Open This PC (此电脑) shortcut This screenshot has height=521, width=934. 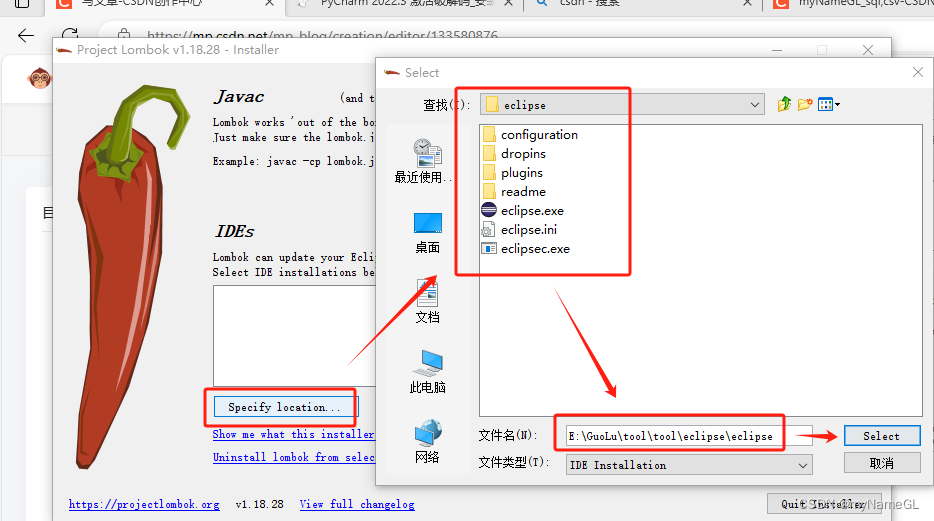427,372
